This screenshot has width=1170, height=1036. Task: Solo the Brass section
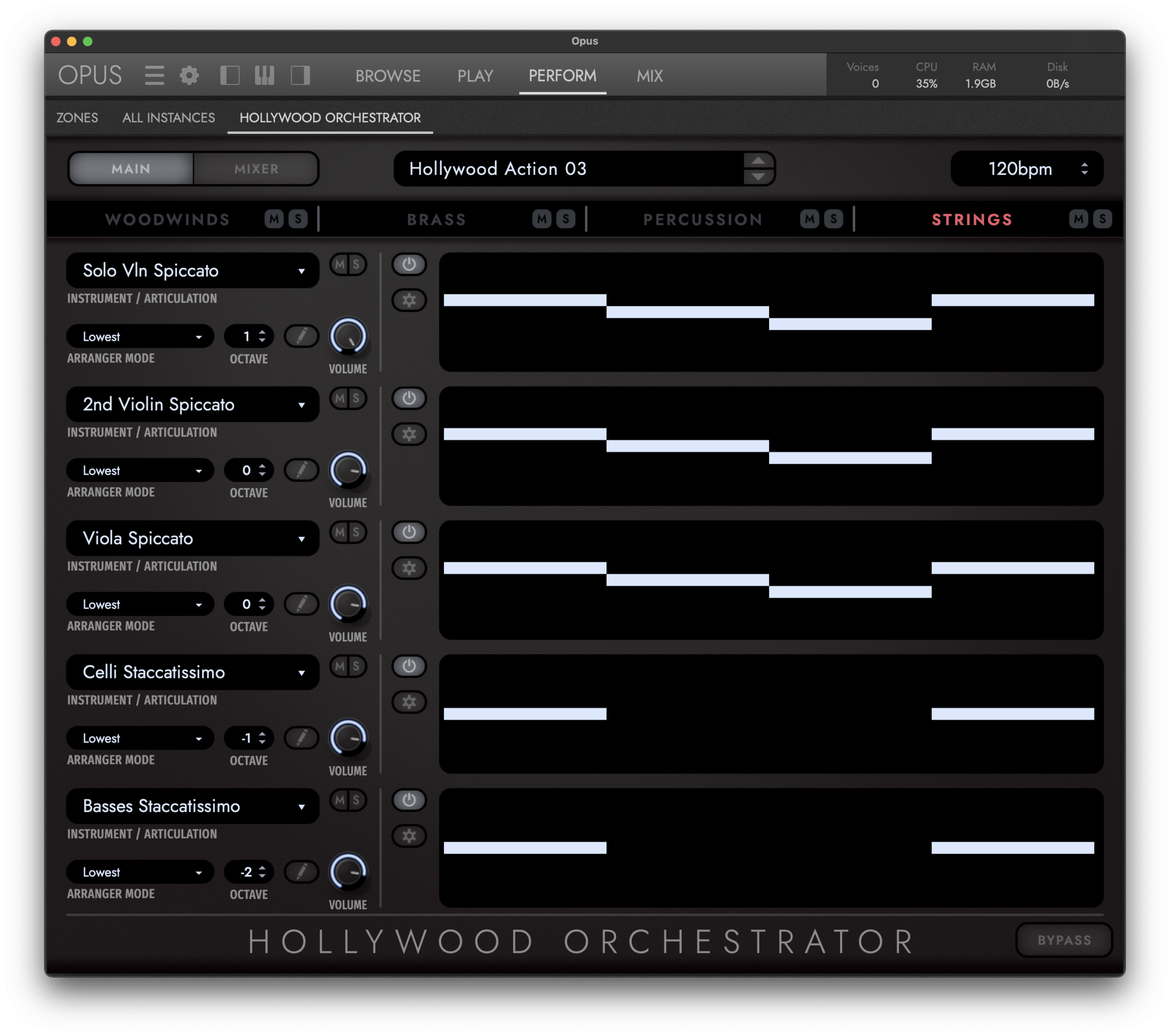pyautogui.click(x=565, y=218)
